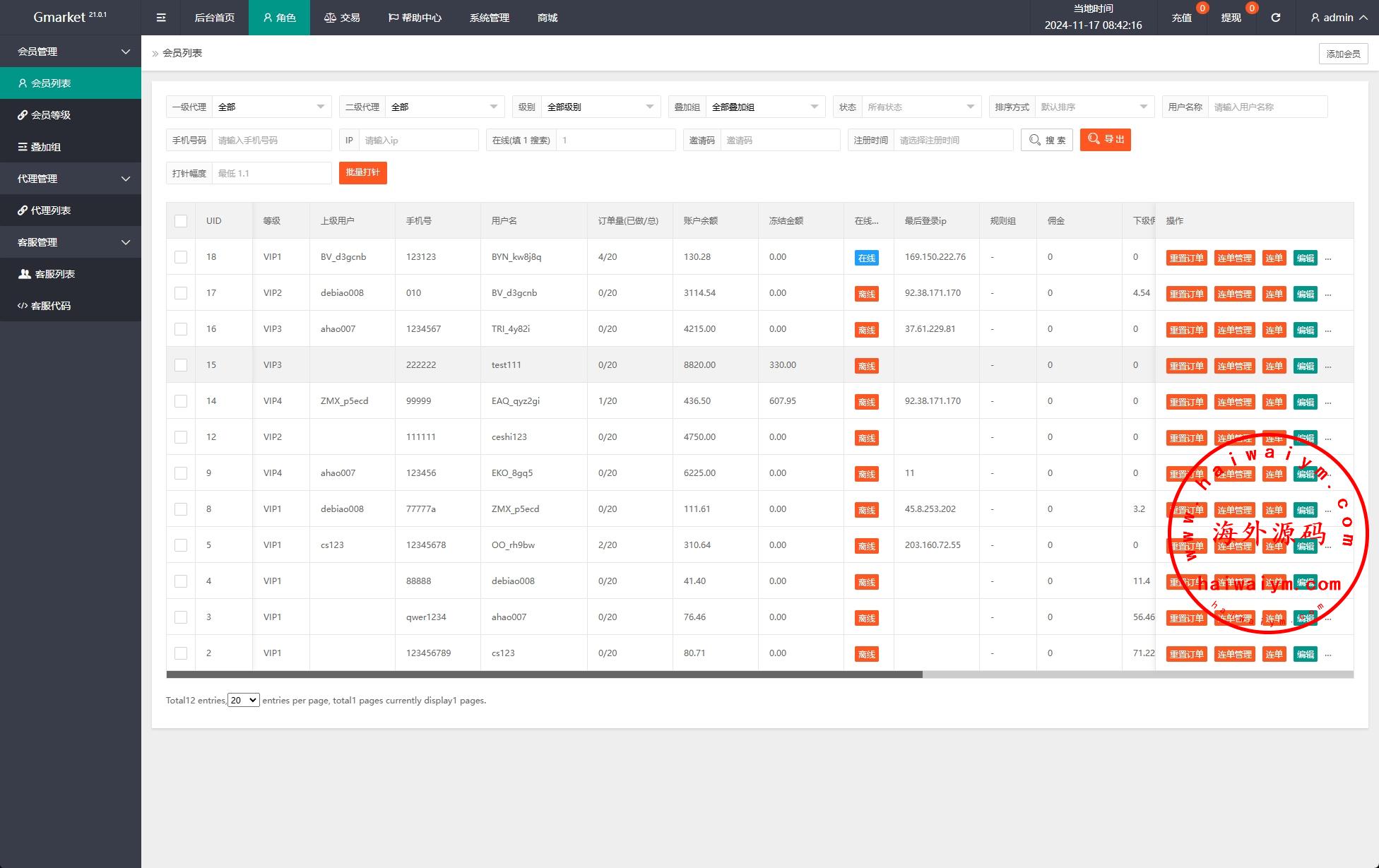Click the 添加会员 button

[1342, 54]
